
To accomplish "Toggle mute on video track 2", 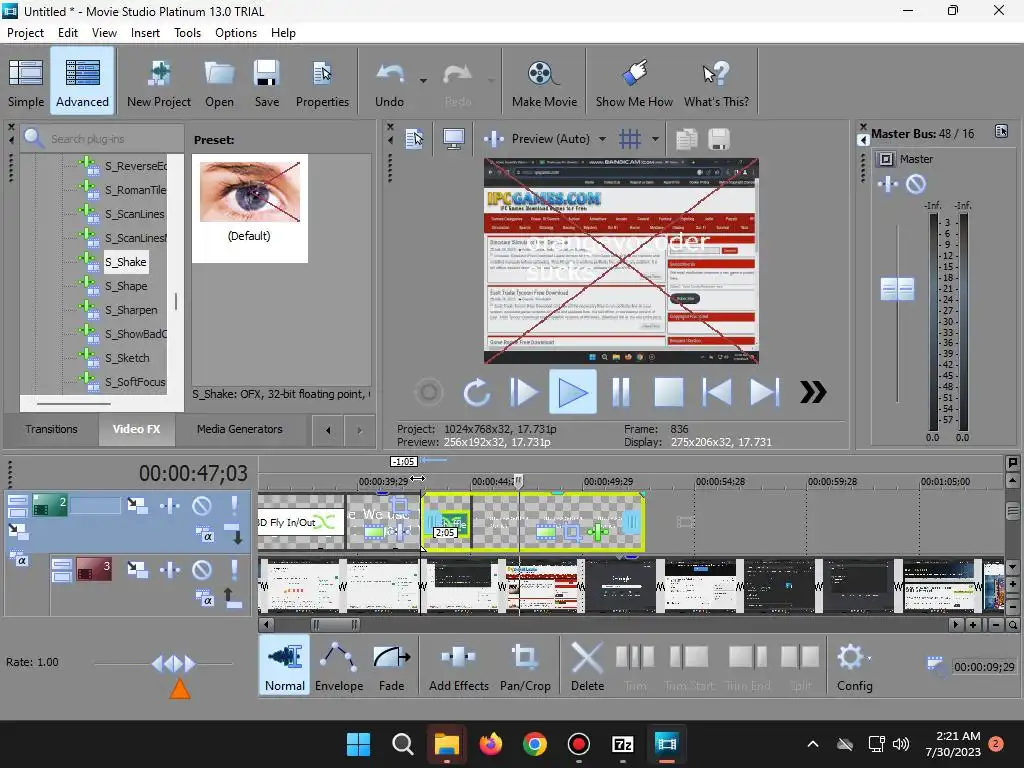I will point(202,505).
